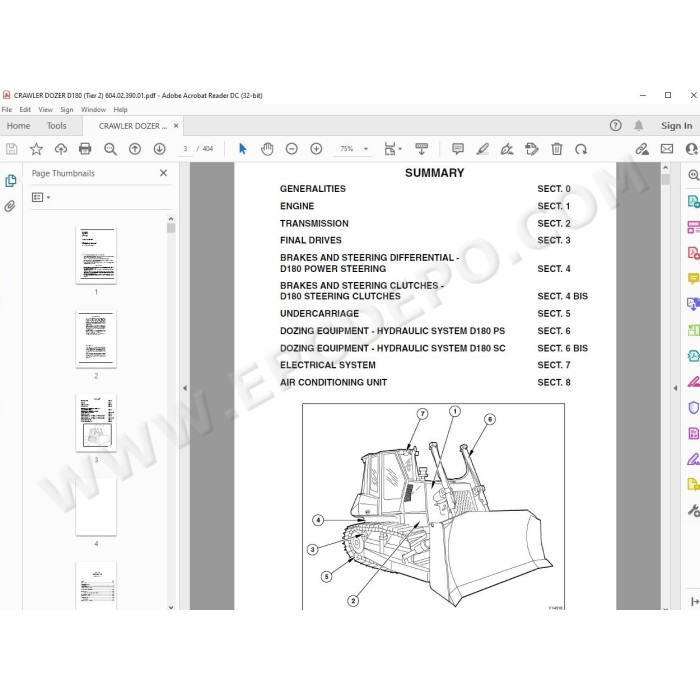Open the View menu
Viewport: 700px width, 700px height.
pyautogui.click(x=45, y=109)
